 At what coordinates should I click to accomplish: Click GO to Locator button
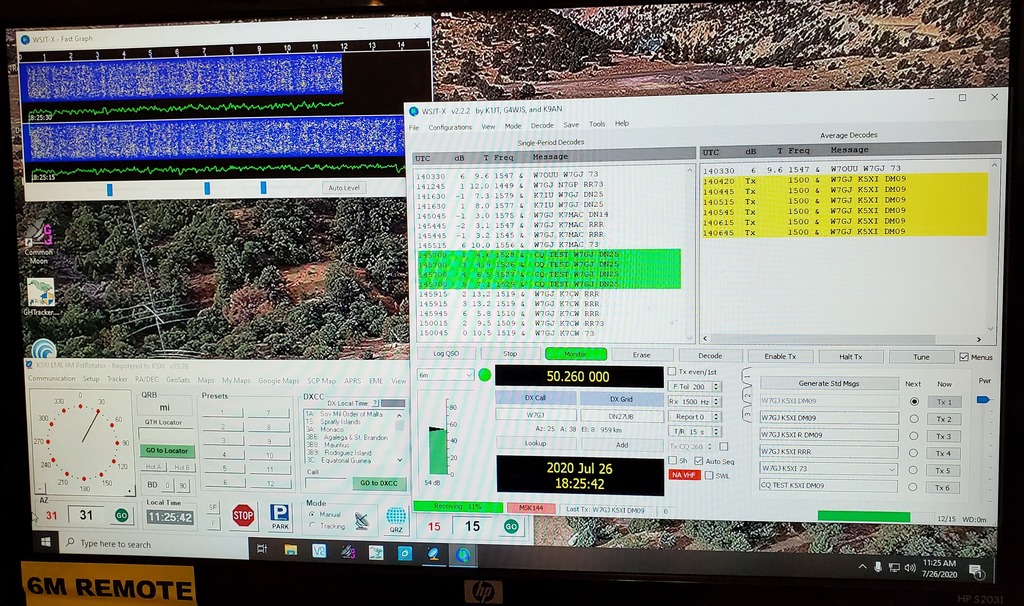167,451
